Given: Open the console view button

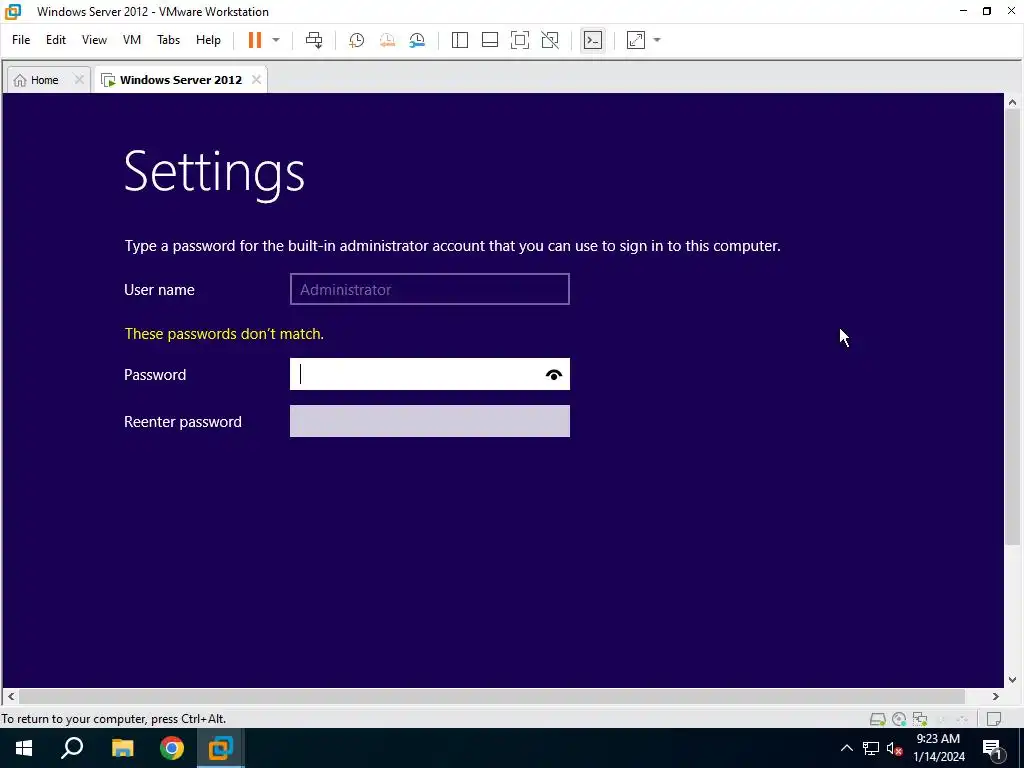Looking at the screenshot, I should point(592,40).
